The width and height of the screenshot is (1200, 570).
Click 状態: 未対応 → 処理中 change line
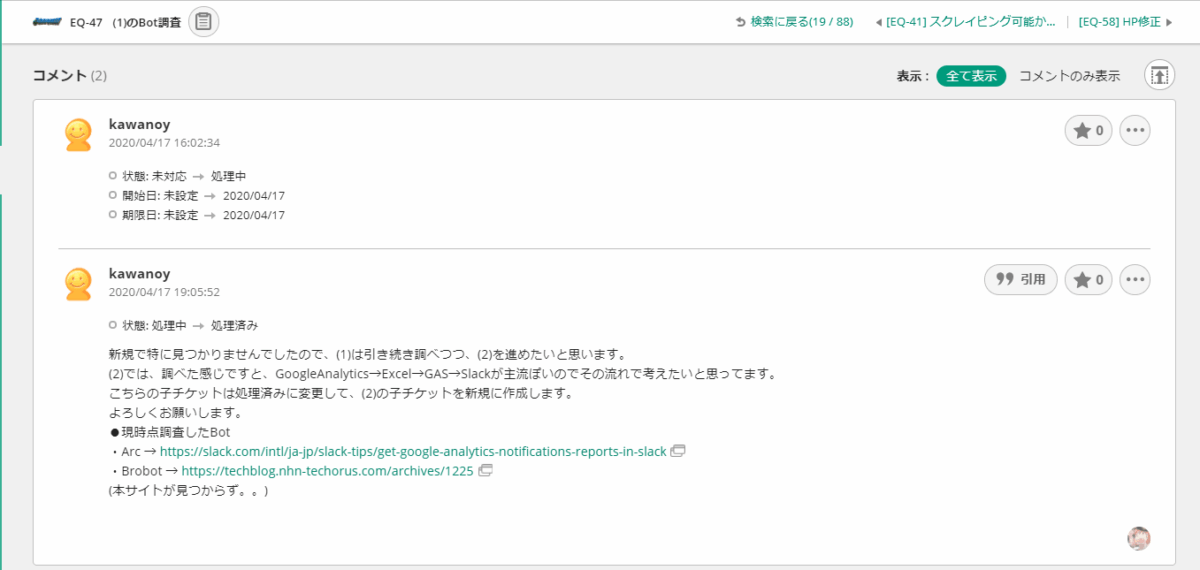click(177, 176)
